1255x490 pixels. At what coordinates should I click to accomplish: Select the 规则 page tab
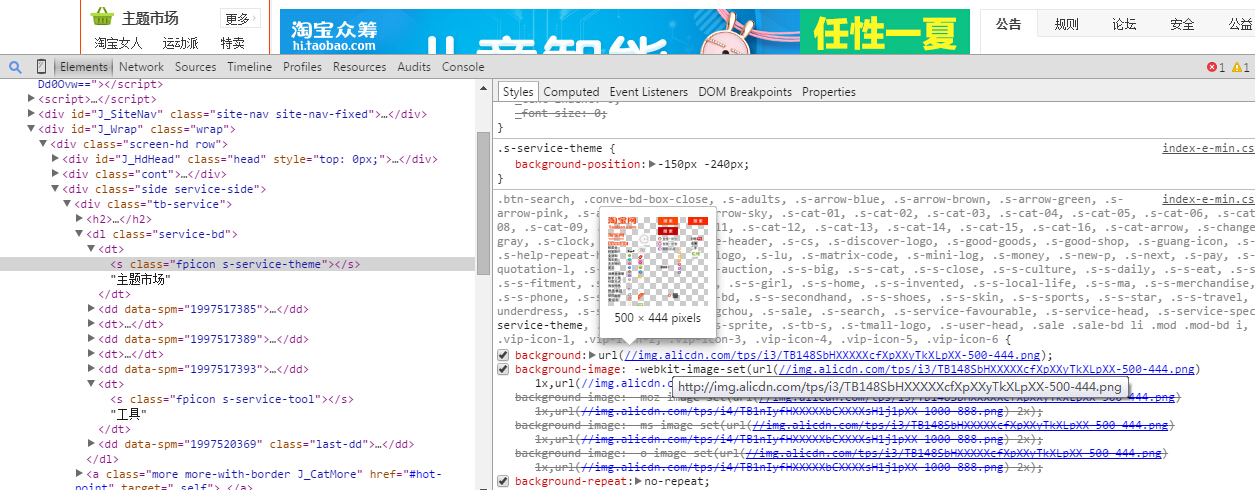(x=1066, y=24)
